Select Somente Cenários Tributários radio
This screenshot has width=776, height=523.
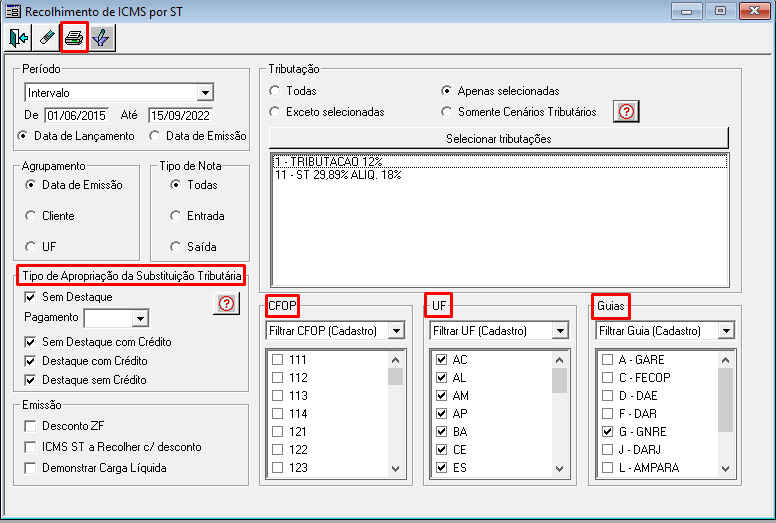(446, 112)
